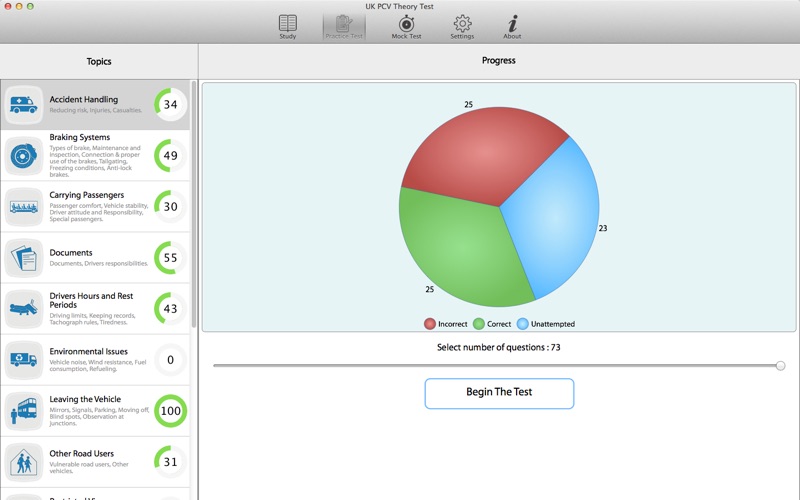Click the Environmental Issues recycling truck icon
The width and height of the screenshot is (800, 500).
23,360
